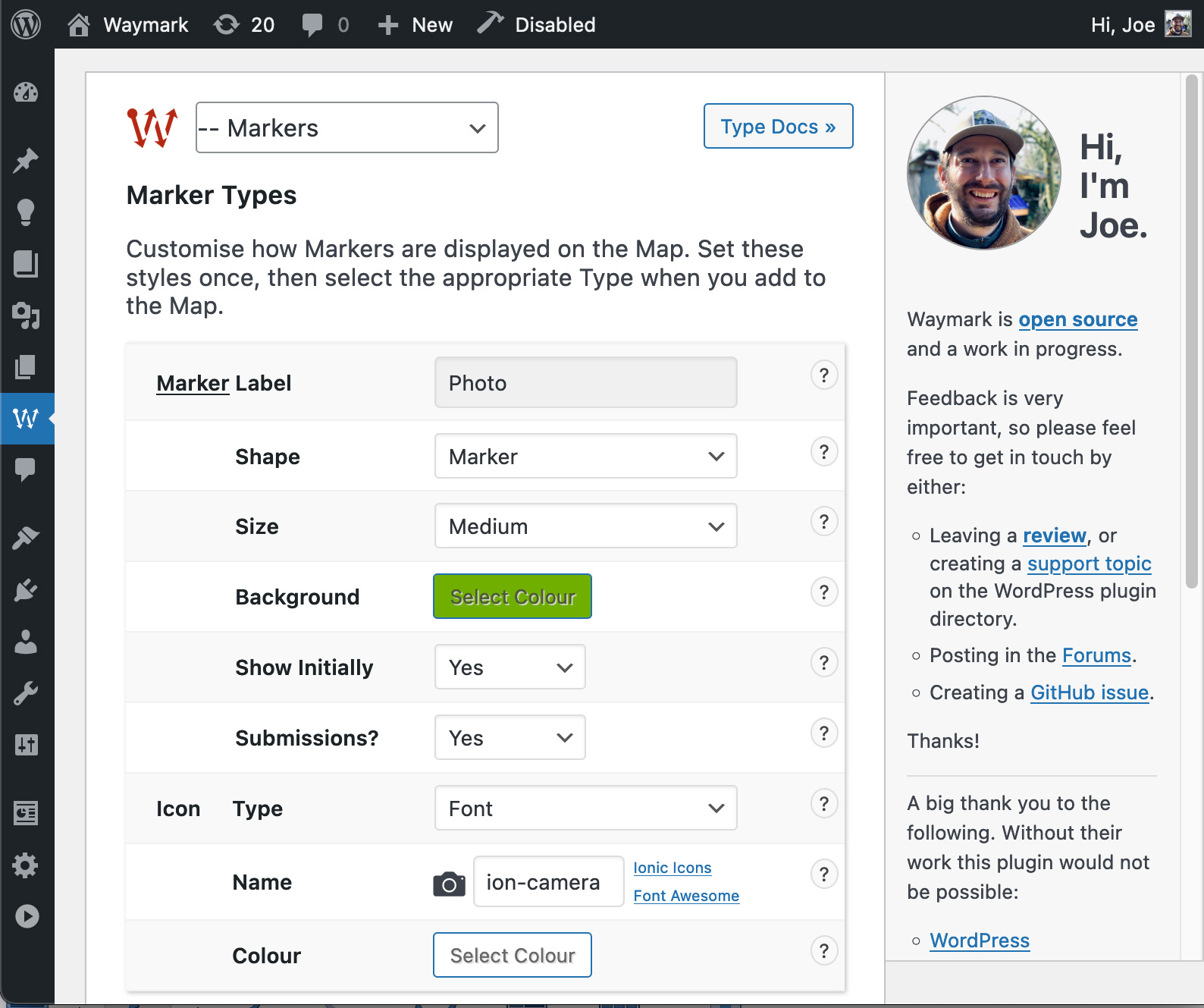Click the ion-camera icon name field
The height and width of the screenshot is (1008, 1204).
548,881
